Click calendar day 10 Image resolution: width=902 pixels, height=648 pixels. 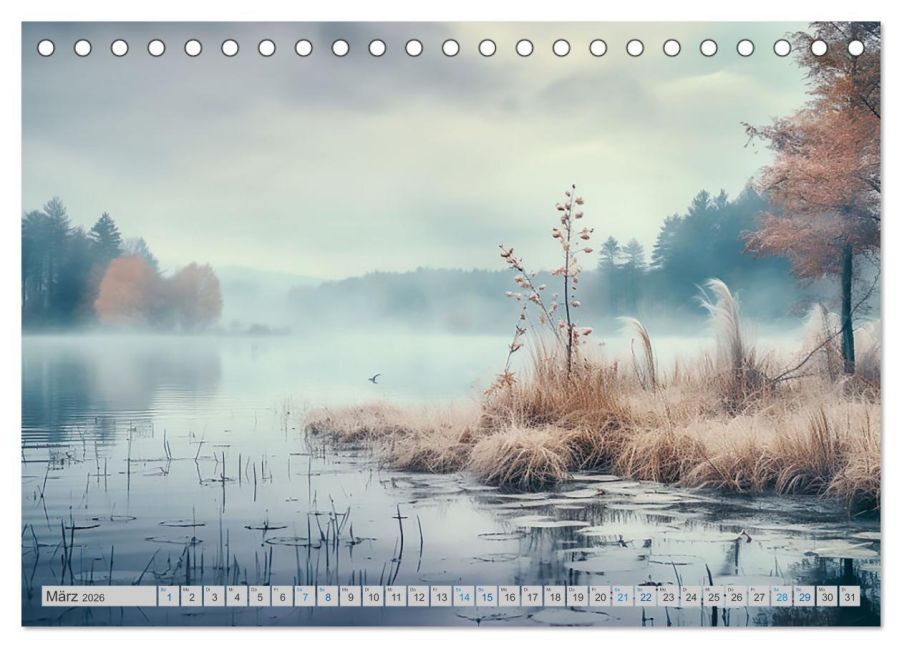[373, 596]
